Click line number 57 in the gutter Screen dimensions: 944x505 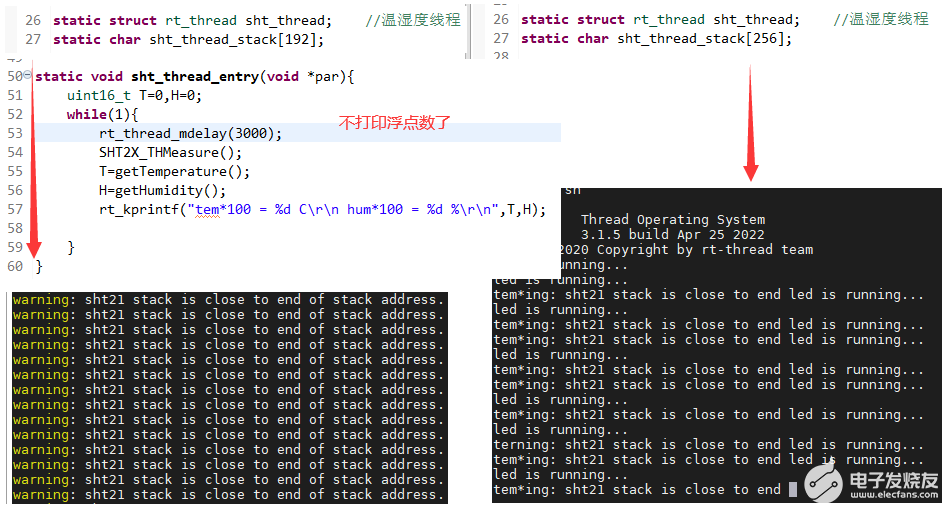15,209
